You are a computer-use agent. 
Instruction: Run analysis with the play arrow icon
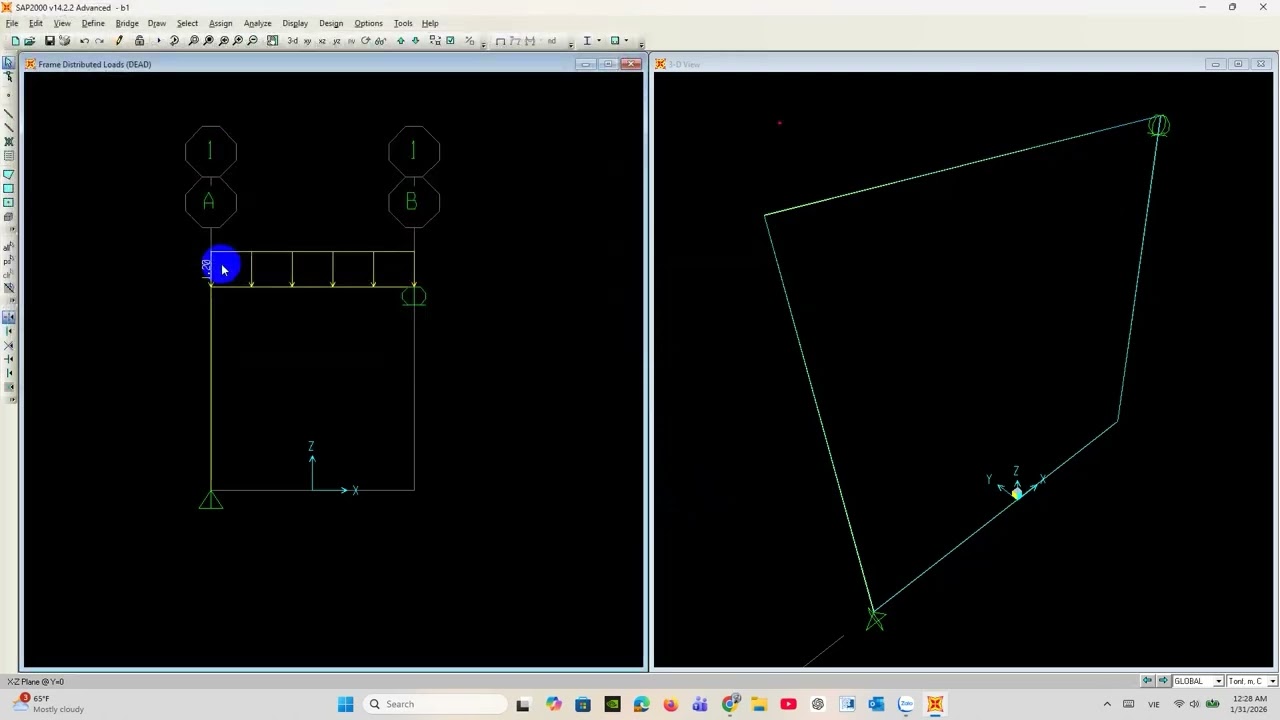158,41
